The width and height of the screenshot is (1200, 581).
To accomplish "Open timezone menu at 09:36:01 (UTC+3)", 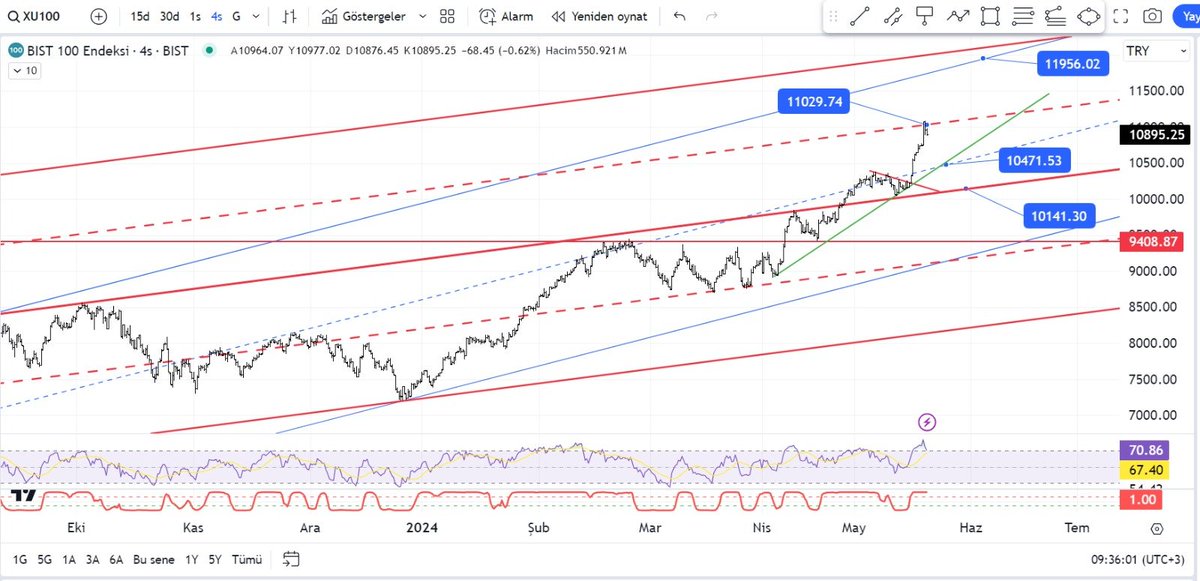I will pos(1139,560).
